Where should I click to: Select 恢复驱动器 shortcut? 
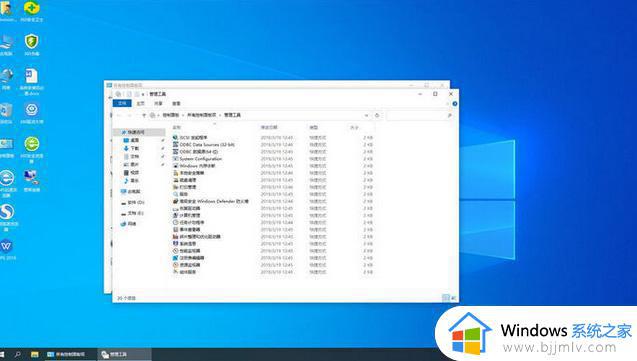[x=187, y=208]
